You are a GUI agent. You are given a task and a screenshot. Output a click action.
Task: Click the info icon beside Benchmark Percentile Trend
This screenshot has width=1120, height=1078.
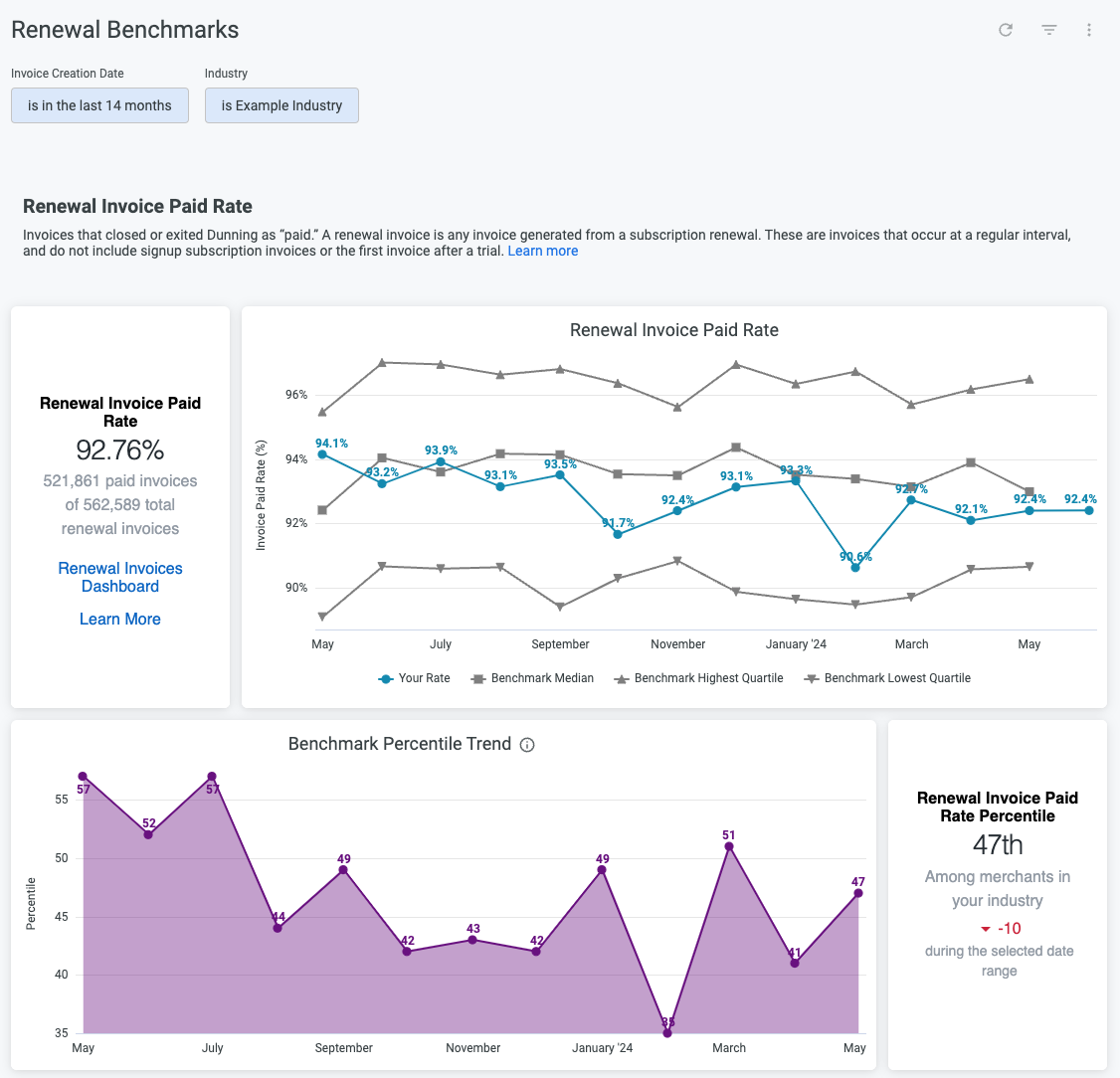(527, 745)
